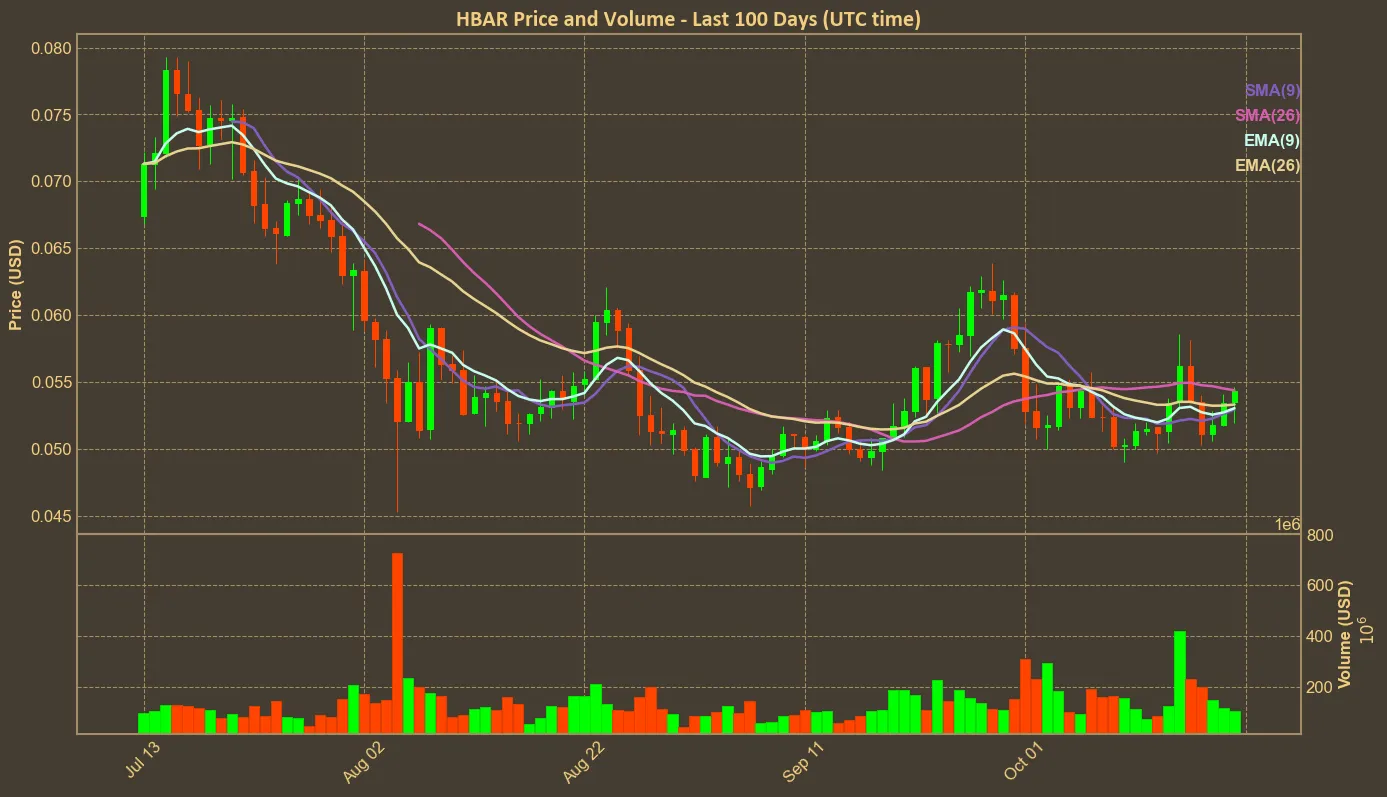This screenshot has width=1387, height=797.
Task: Click the Aug 22 date label
Action: [584, 763]
